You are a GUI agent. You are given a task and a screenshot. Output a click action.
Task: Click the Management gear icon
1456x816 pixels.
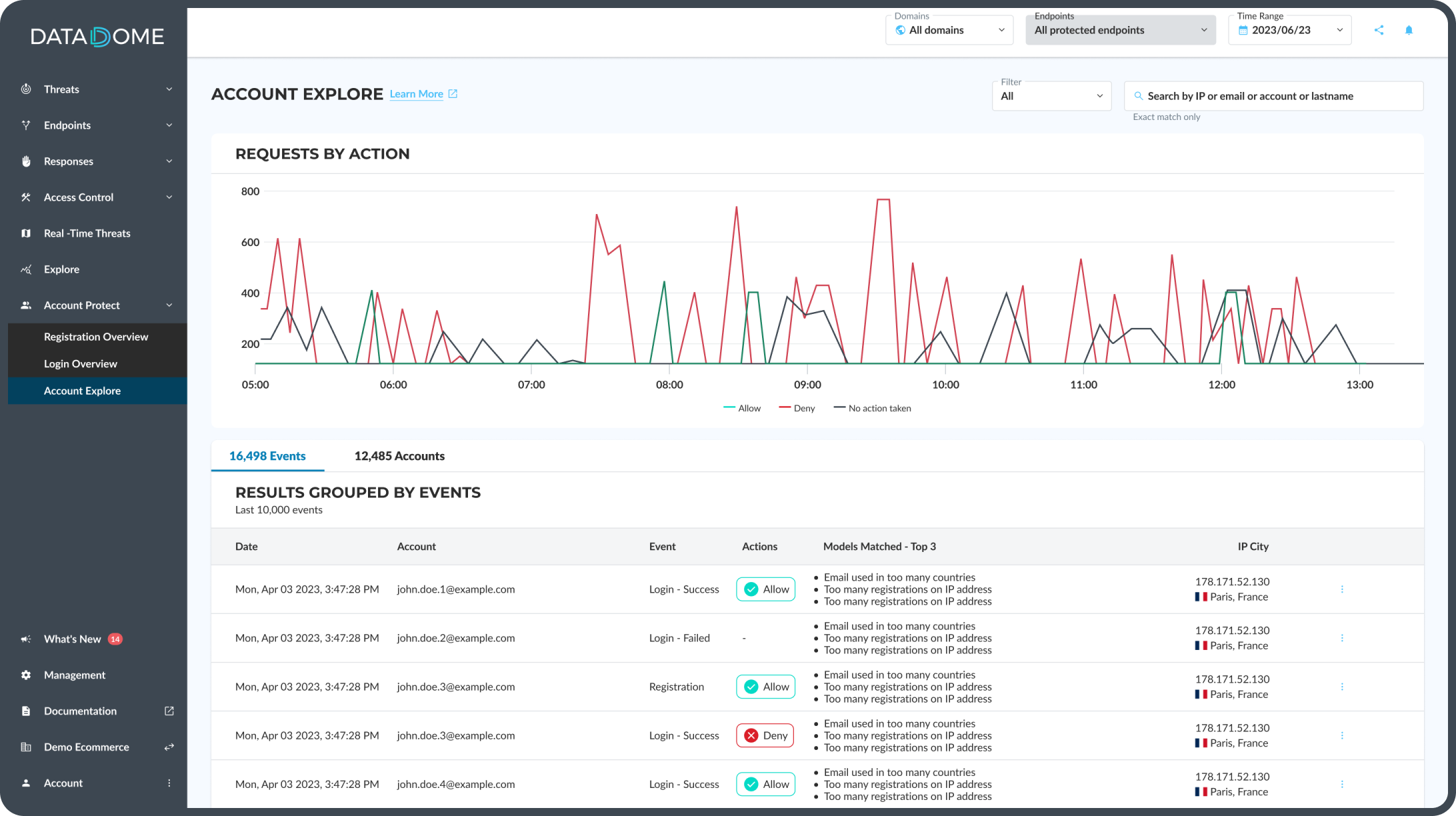coord(25,675)
